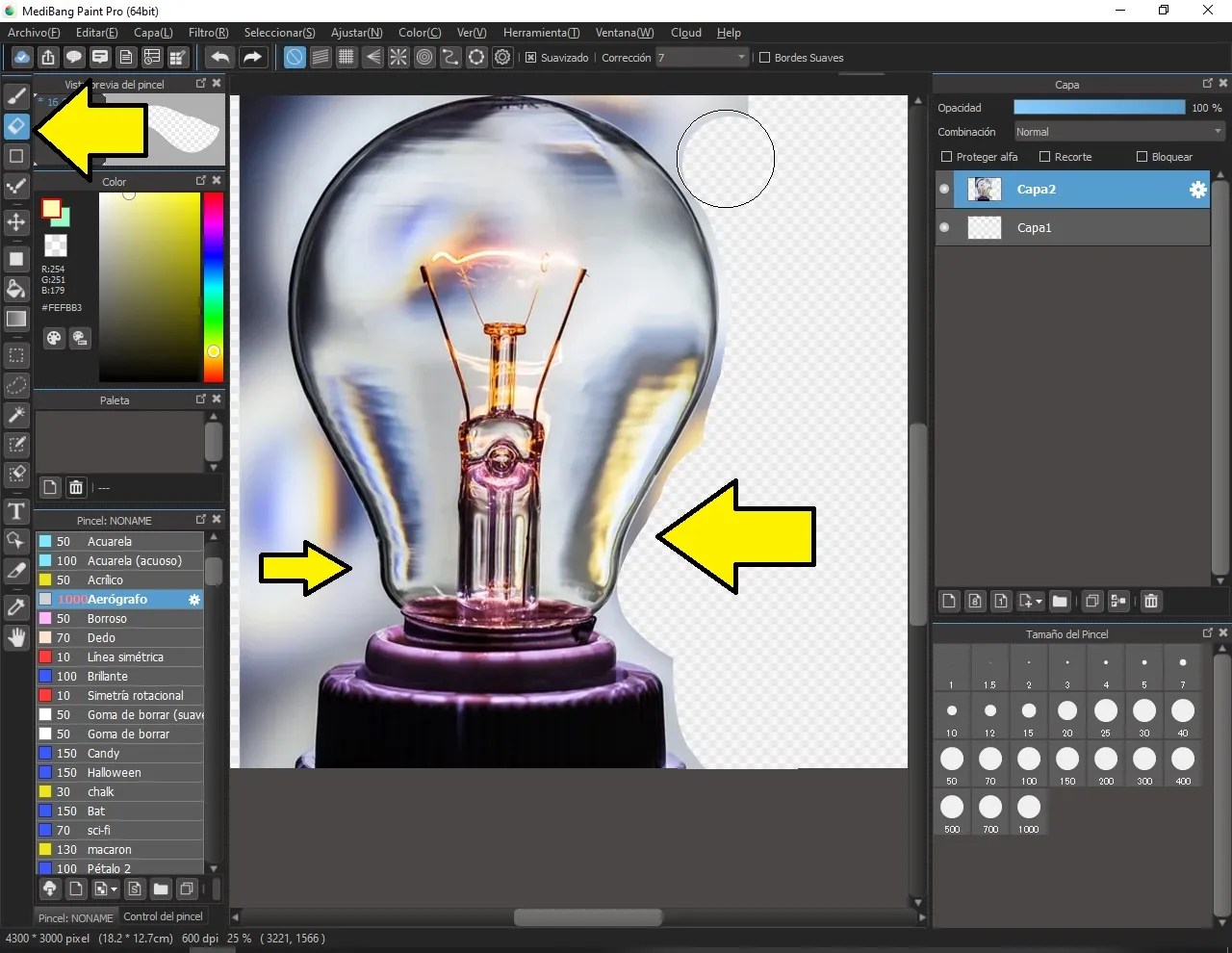The image size is (1232, 953).
Task: Switch to Control del pincel tab
Action: pyautogui.click(x=163, y=916)
